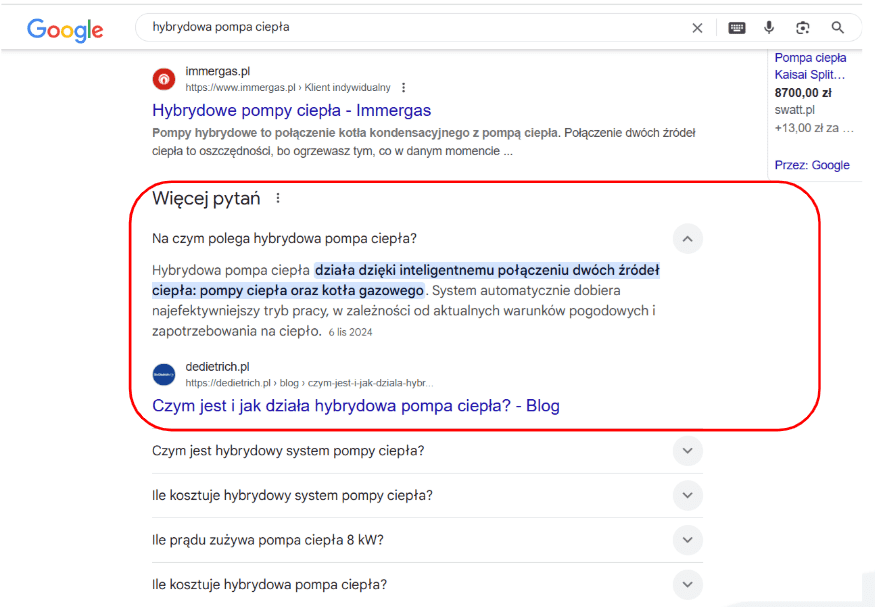Expand 'Ile kosztuje hybrydowy system pompy ciepła?'
Image resolution: width=875 pixels, height=607 pixels.
pyautogui.click(x=687, y=495)
